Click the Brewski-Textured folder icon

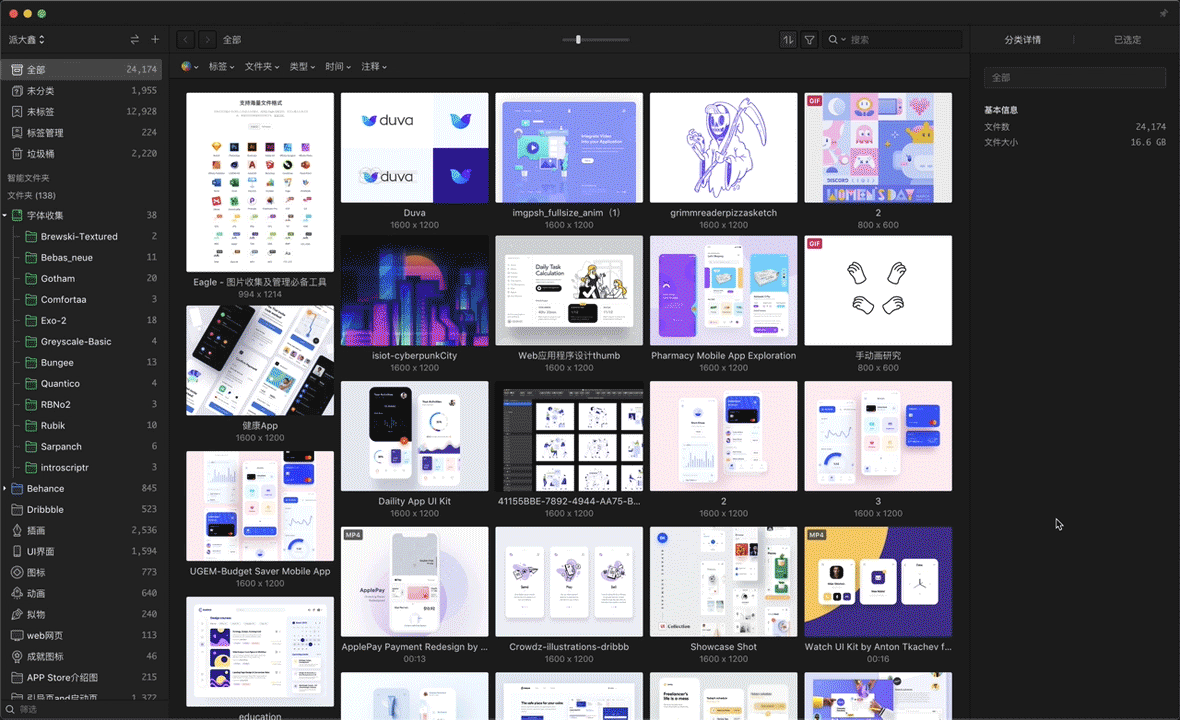pyautogui.click(x=31, y=236)
